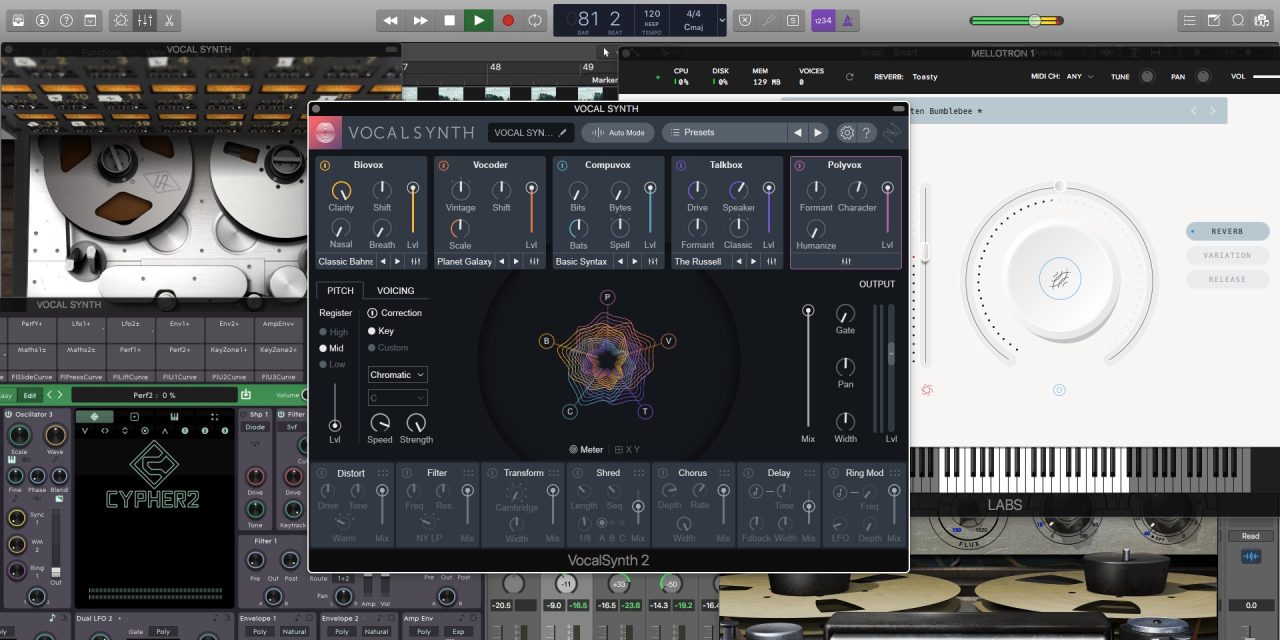Screen dimensions: 1280x640
Task: Disable the Talkbox module power button
Action: [681, 165]
